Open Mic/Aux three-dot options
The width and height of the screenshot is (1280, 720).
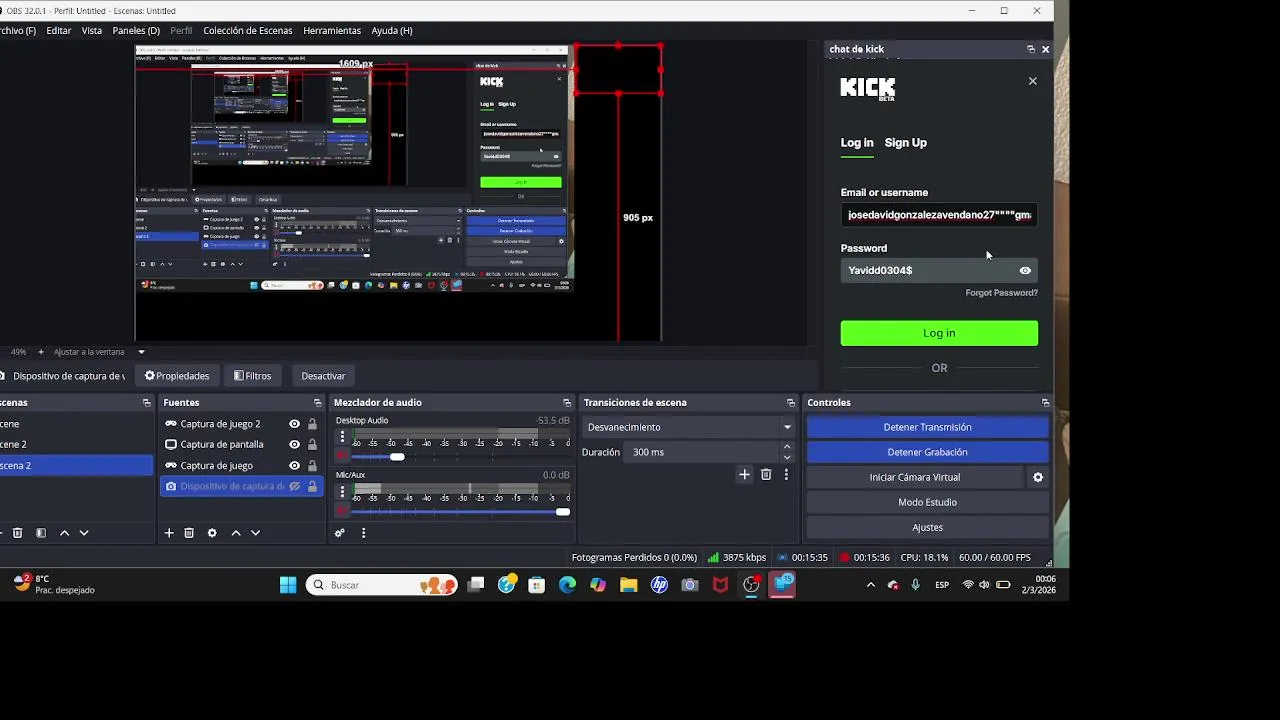pos(342,492)
